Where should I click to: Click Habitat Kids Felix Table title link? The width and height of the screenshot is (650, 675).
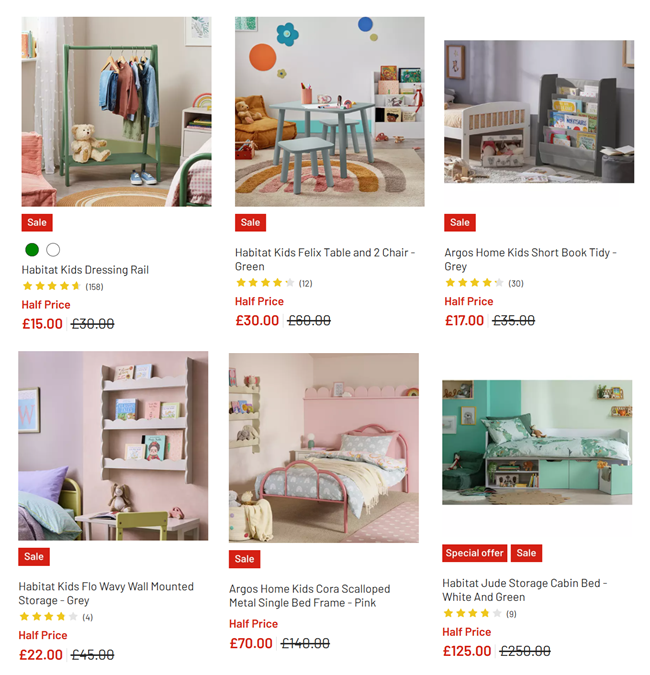tap(325, 260)
